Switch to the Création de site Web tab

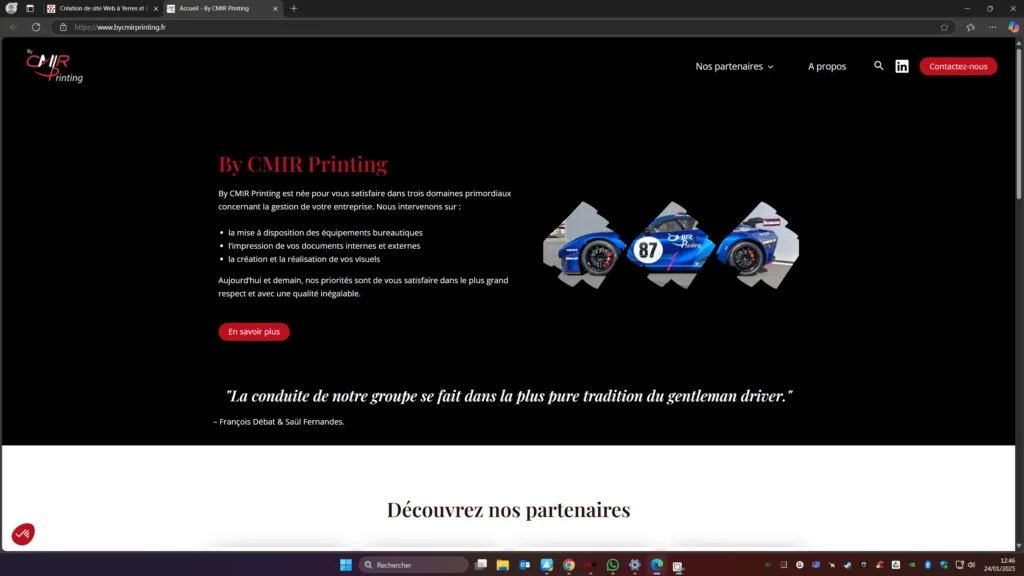coord(102,8)
